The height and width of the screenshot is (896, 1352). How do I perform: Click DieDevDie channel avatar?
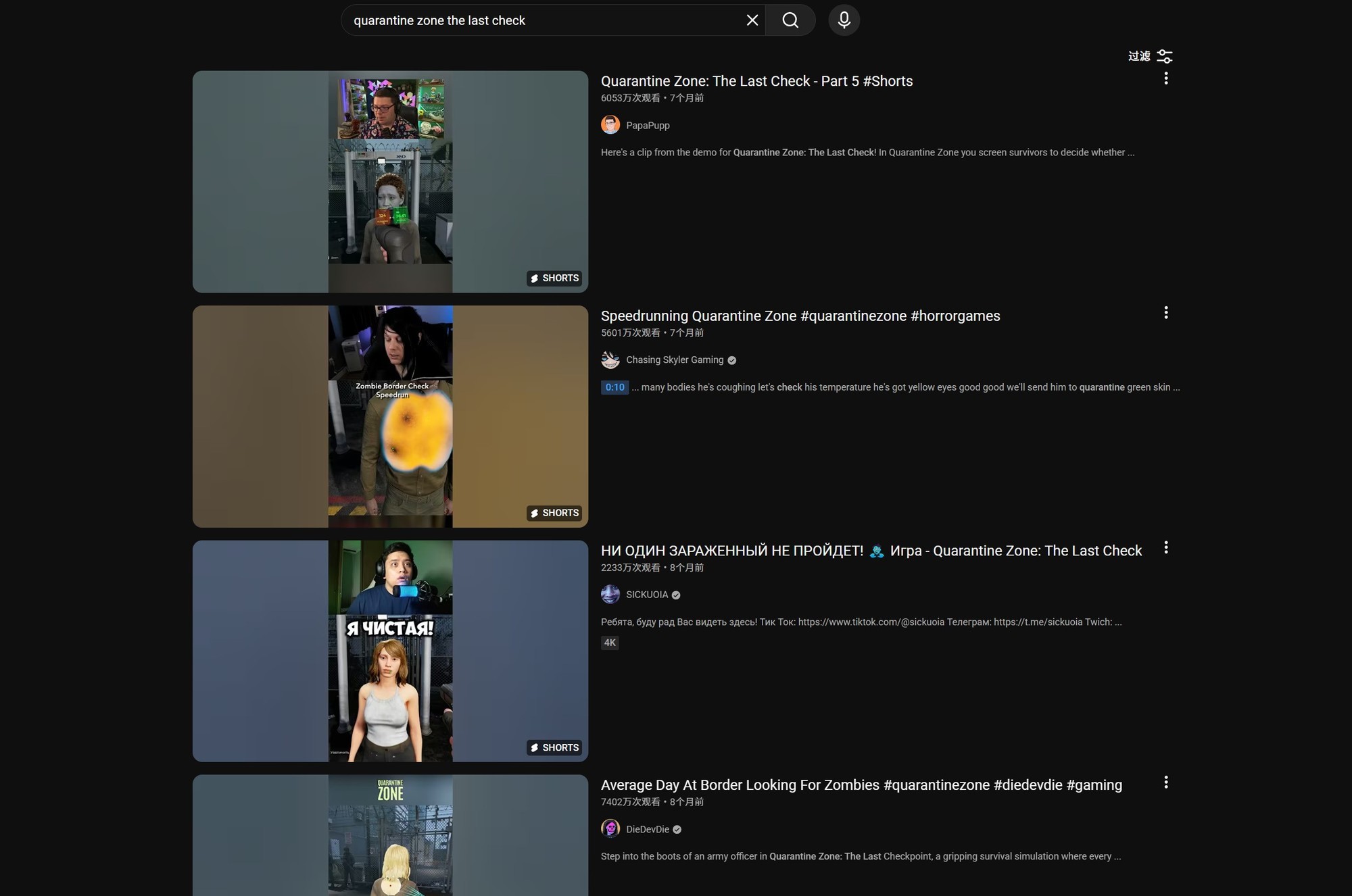pos(610,829)
